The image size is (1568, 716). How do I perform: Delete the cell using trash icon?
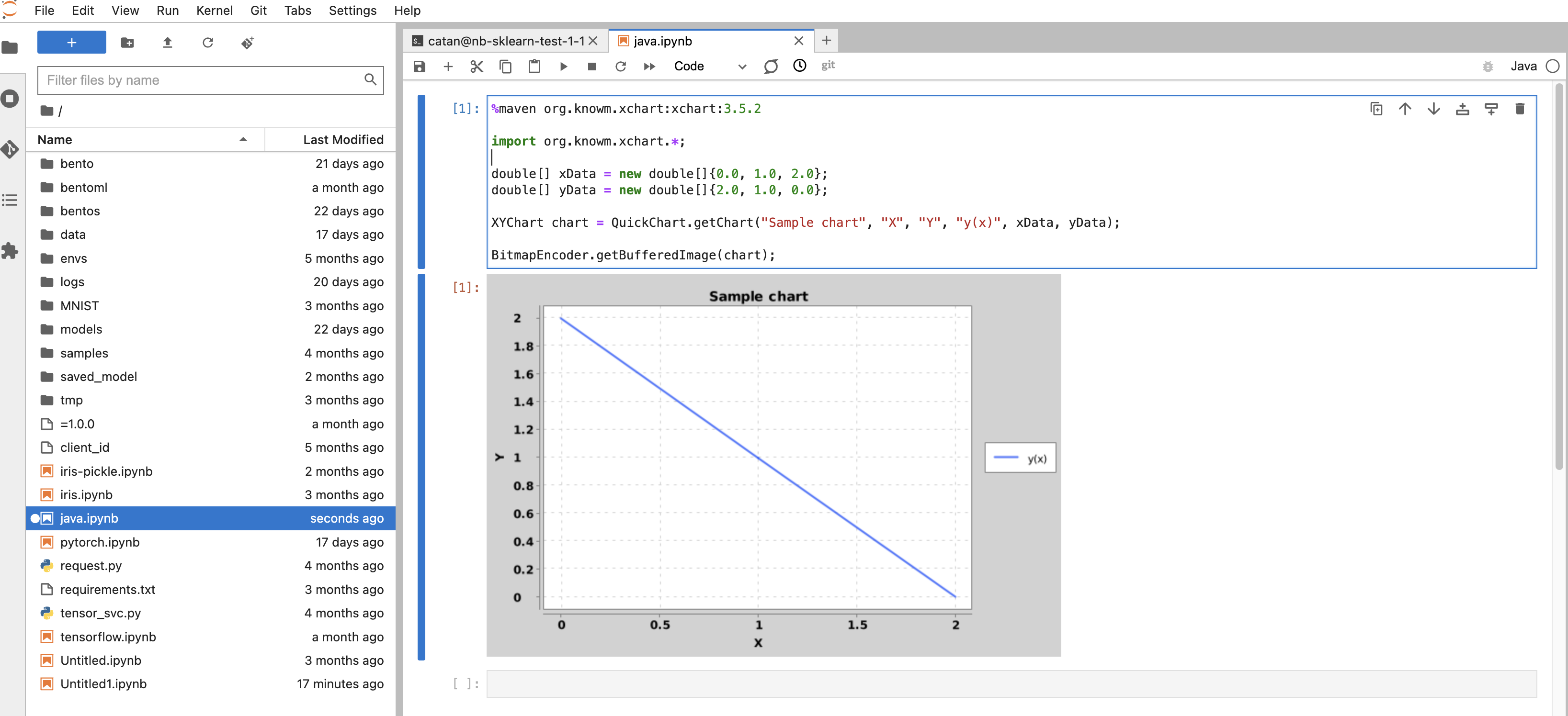point(1519,109)
